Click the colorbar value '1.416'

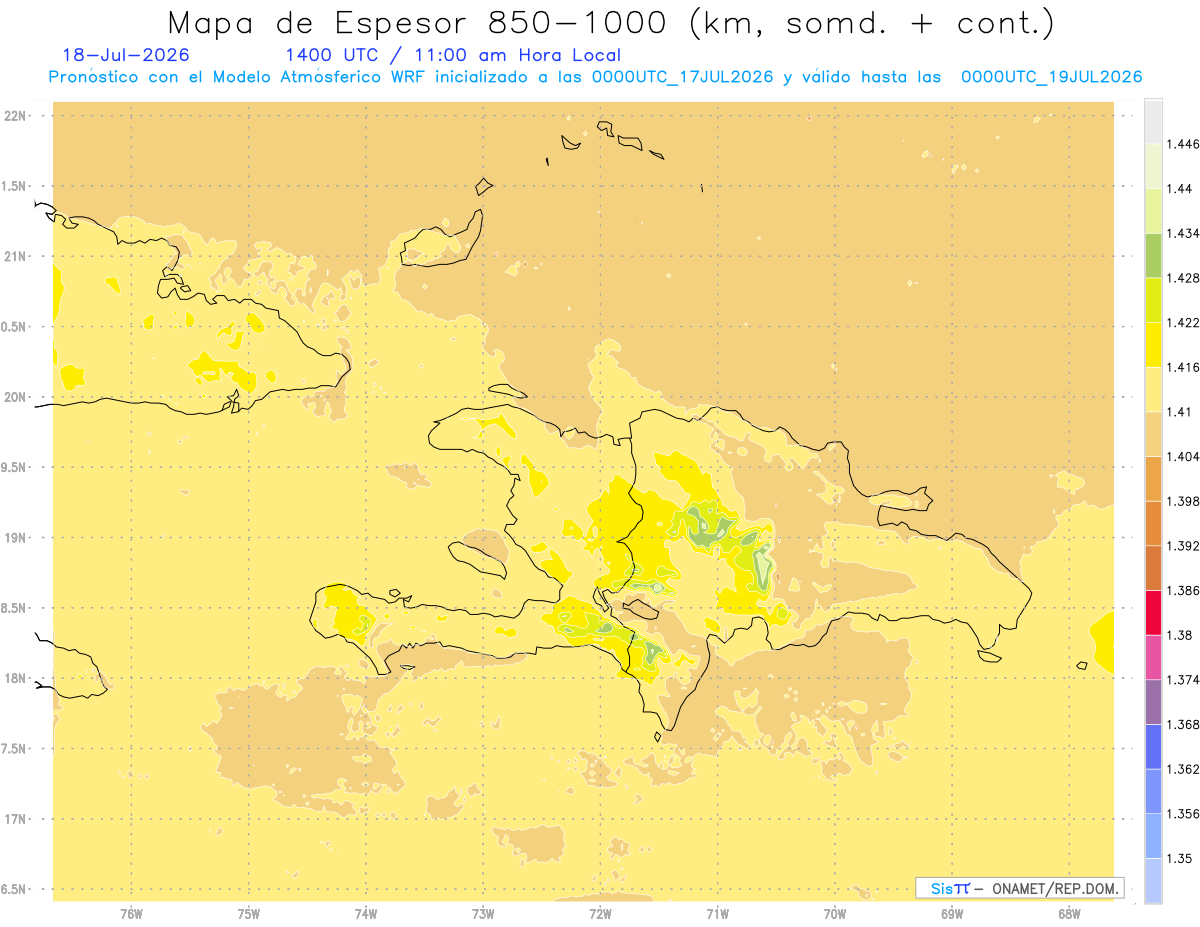[x=1183, y=367]
